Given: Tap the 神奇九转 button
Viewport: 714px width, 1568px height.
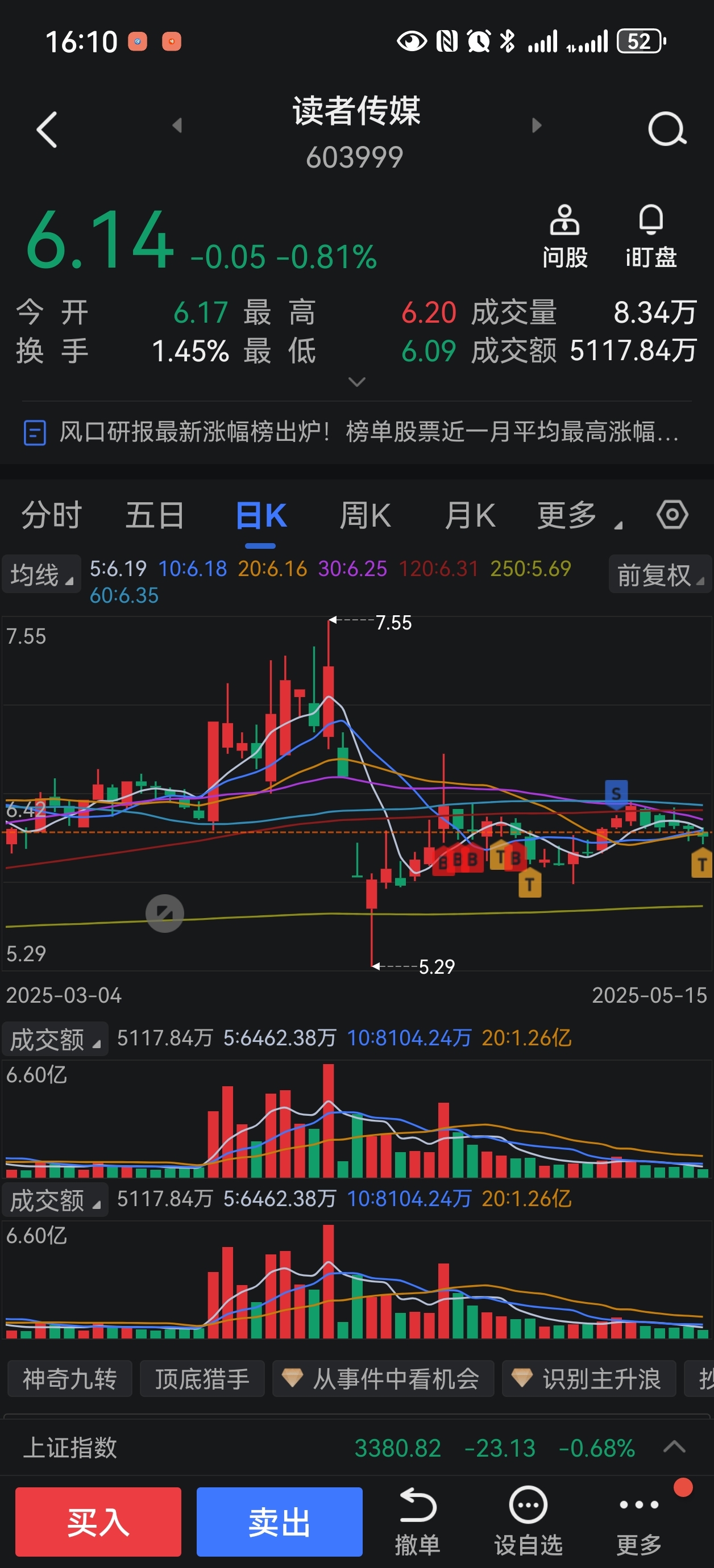Looking at the screenshot, I should tap(69, 1378).
